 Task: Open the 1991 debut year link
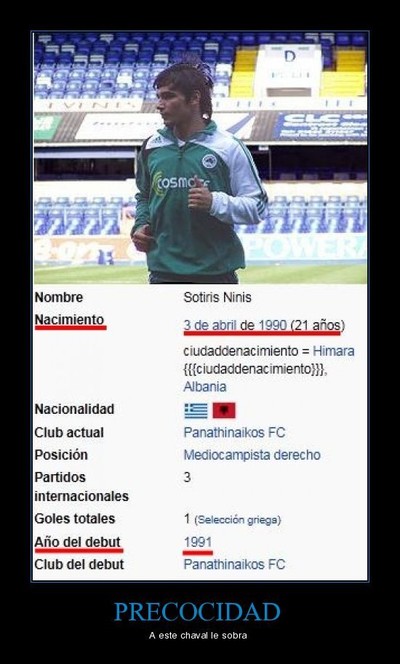198,542
